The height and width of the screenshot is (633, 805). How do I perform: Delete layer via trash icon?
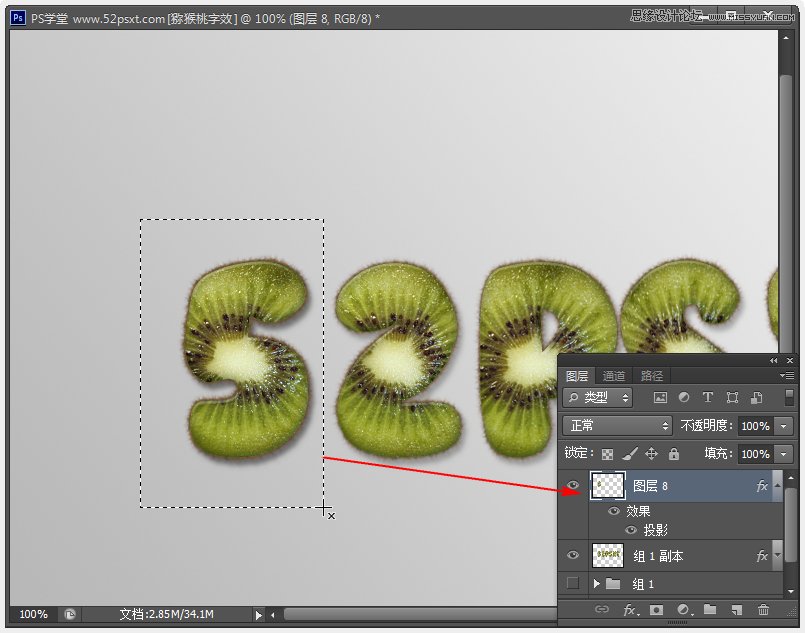click(x=764, y=610)
